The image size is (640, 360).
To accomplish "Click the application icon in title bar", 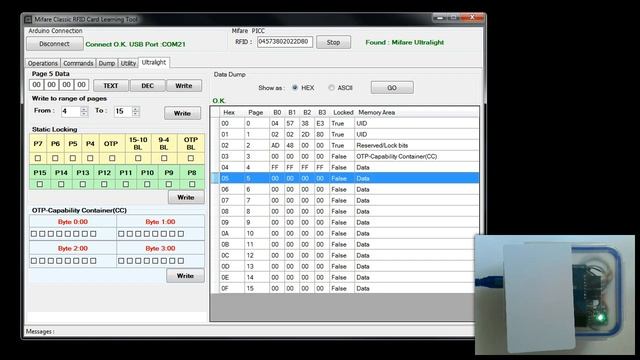I will 28,19.
